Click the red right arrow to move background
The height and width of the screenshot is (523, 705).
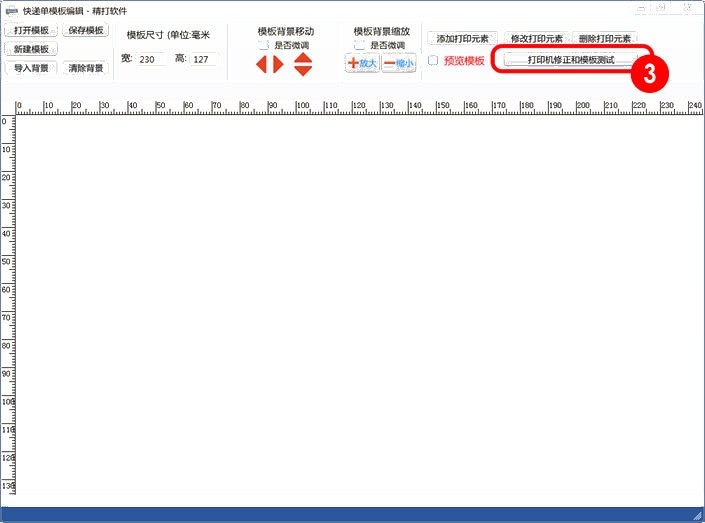tap(278, 64)
